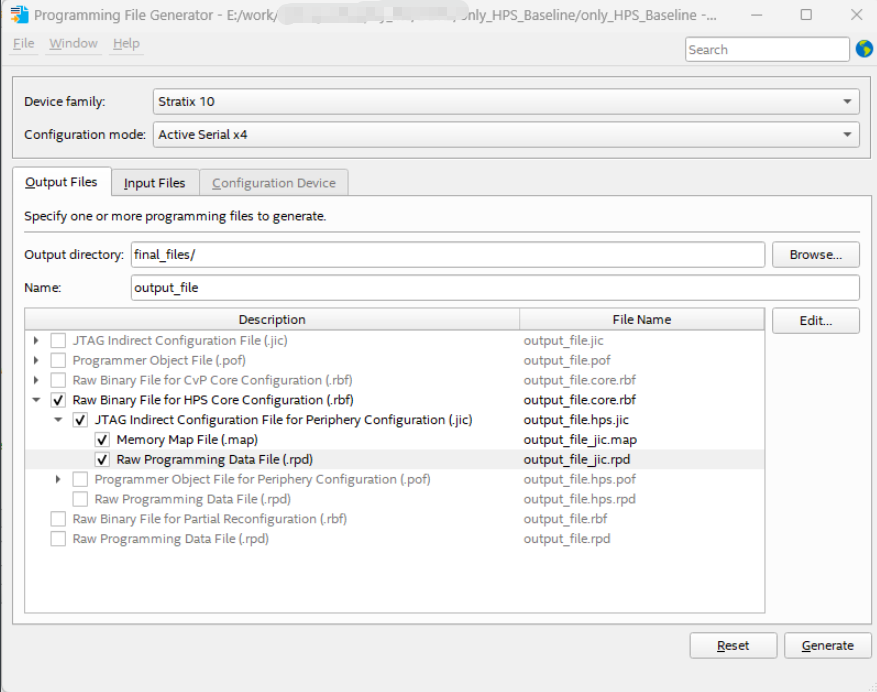
Task: Check Raw Binary File for CvP checkbox
Action: pos(58,380)
